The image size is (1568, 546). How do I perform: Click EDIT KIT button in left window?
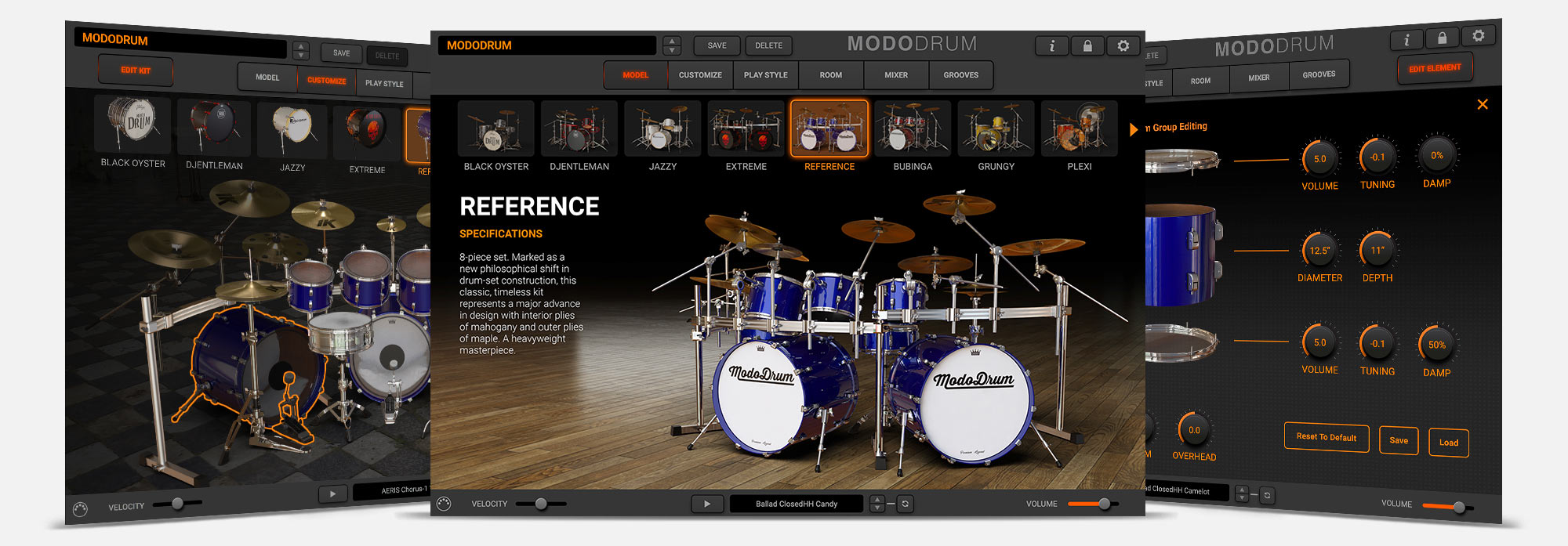136,71
